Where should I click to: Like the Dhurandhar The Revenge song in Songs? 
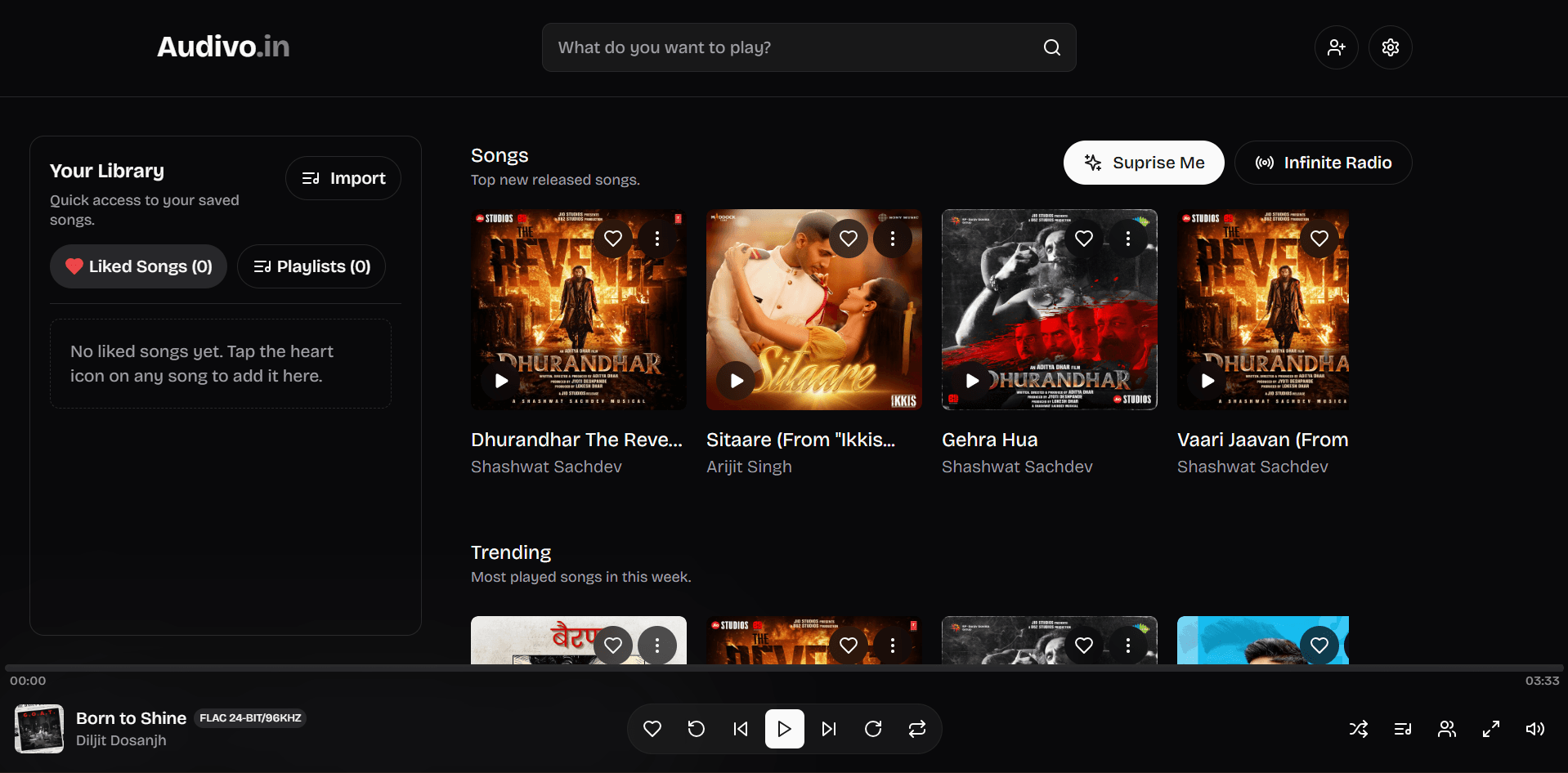[x=613, y=239]
